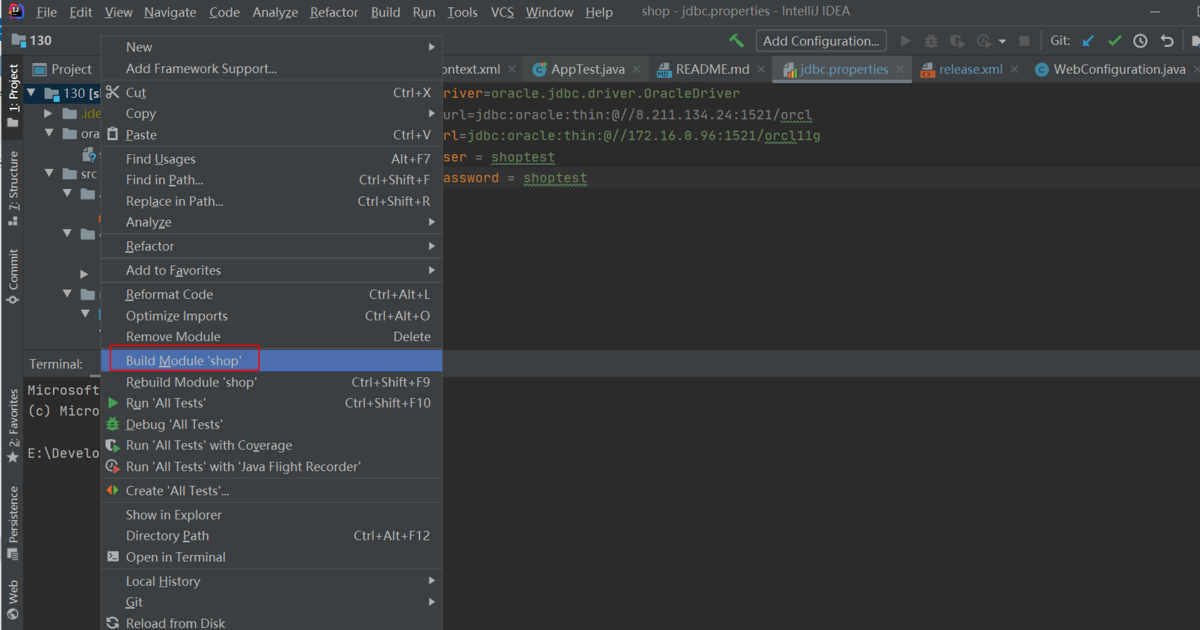Open the VCS menu in menu bar
Viewport: 1200px width, 630px height.
[502, 12]
